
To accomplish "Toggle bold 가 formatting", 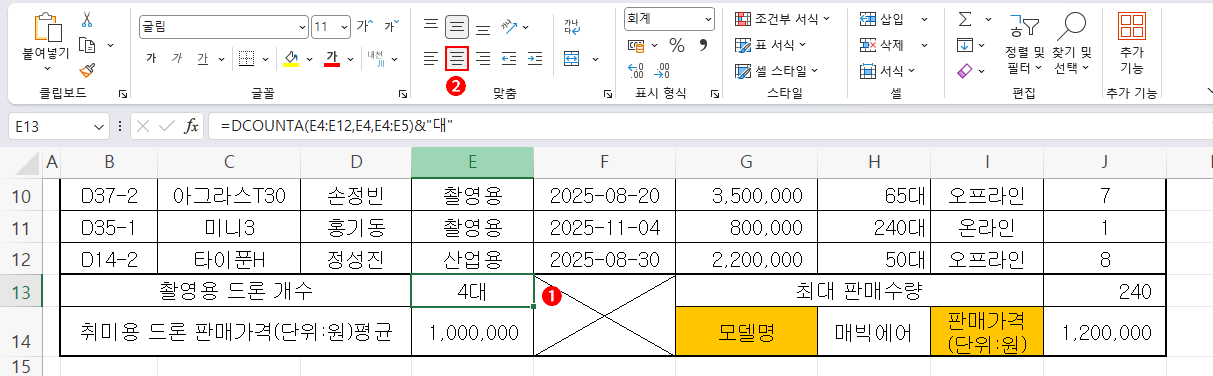I will [x=152, y=58].
